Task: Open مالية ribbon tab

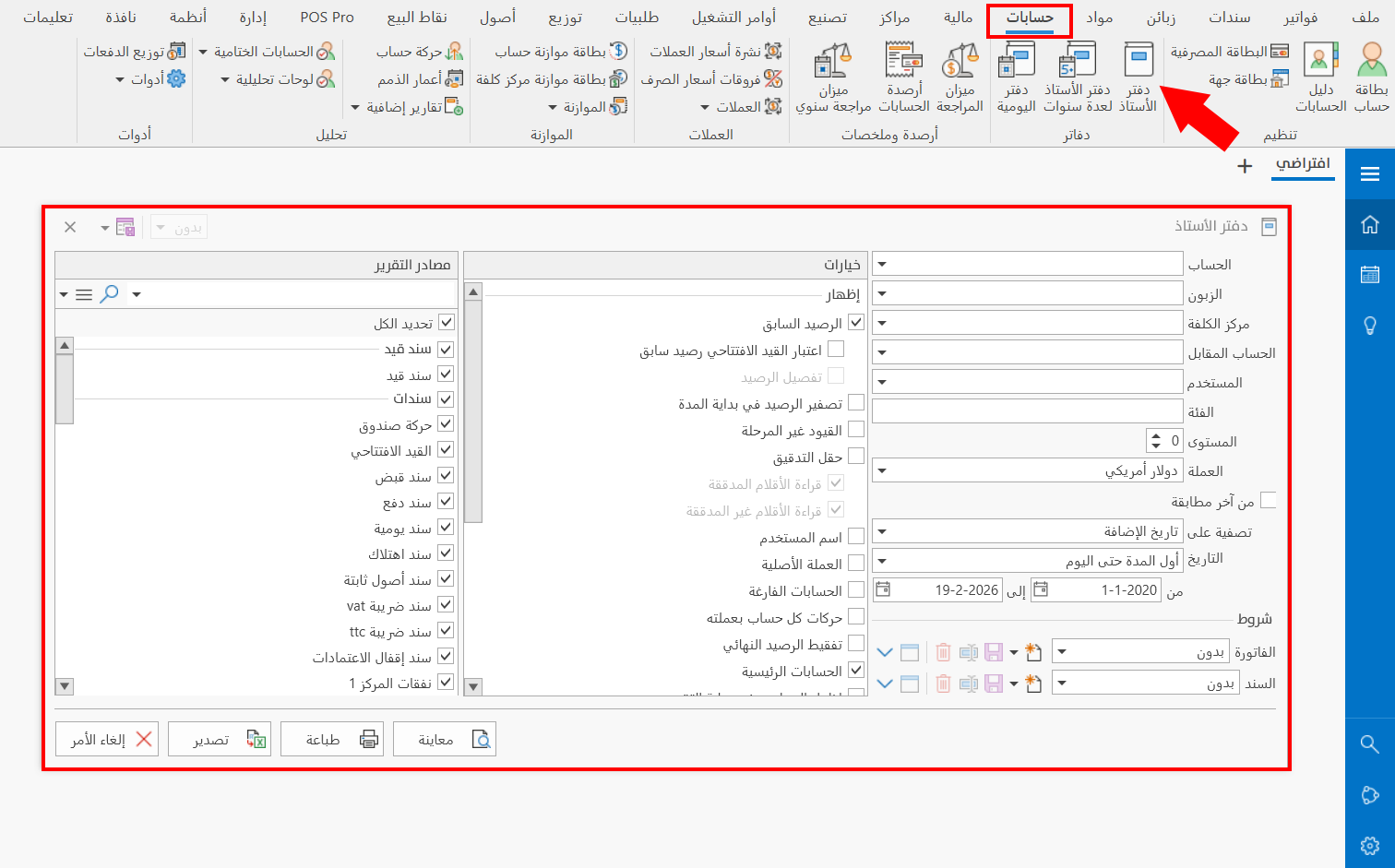Action: pyautogui.click(x=959, y=18)
